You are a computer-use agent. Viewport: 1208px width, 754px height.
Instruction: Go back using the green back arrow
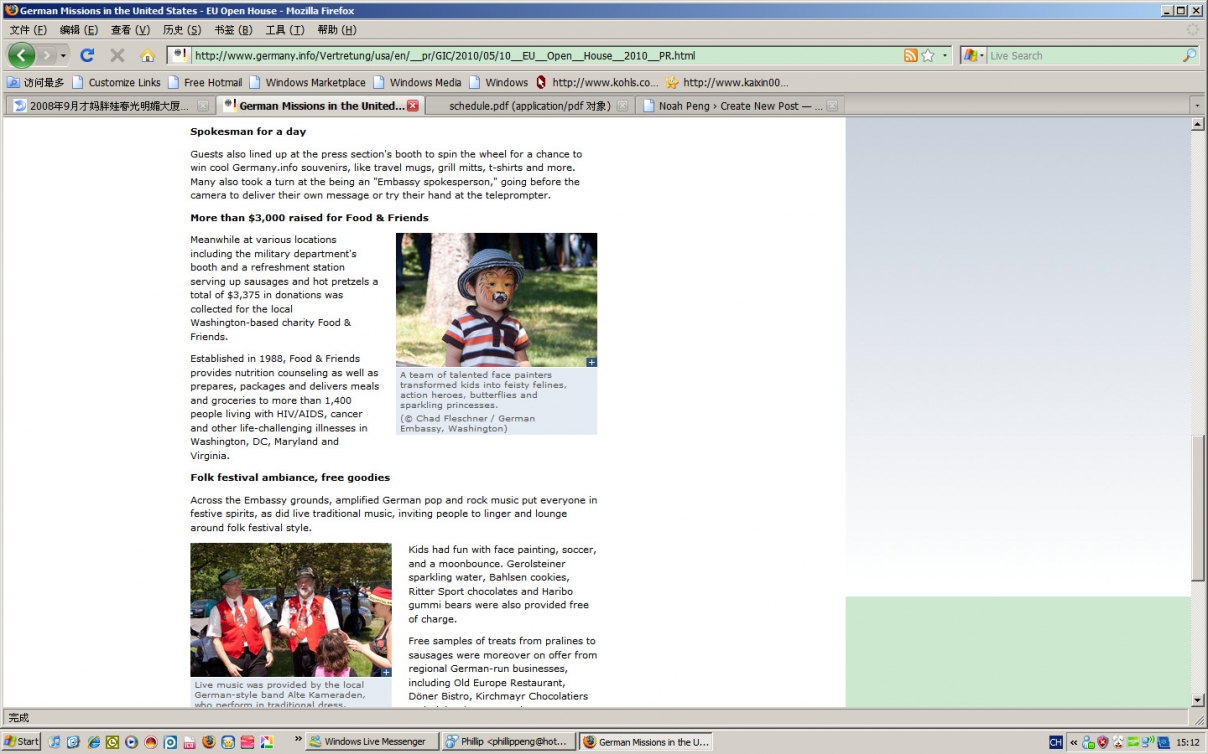point(22,55)
